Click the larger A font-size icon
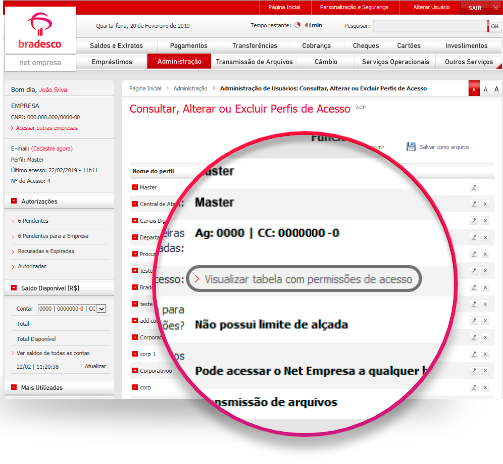 pyautogui.click(x=496, y=89)
